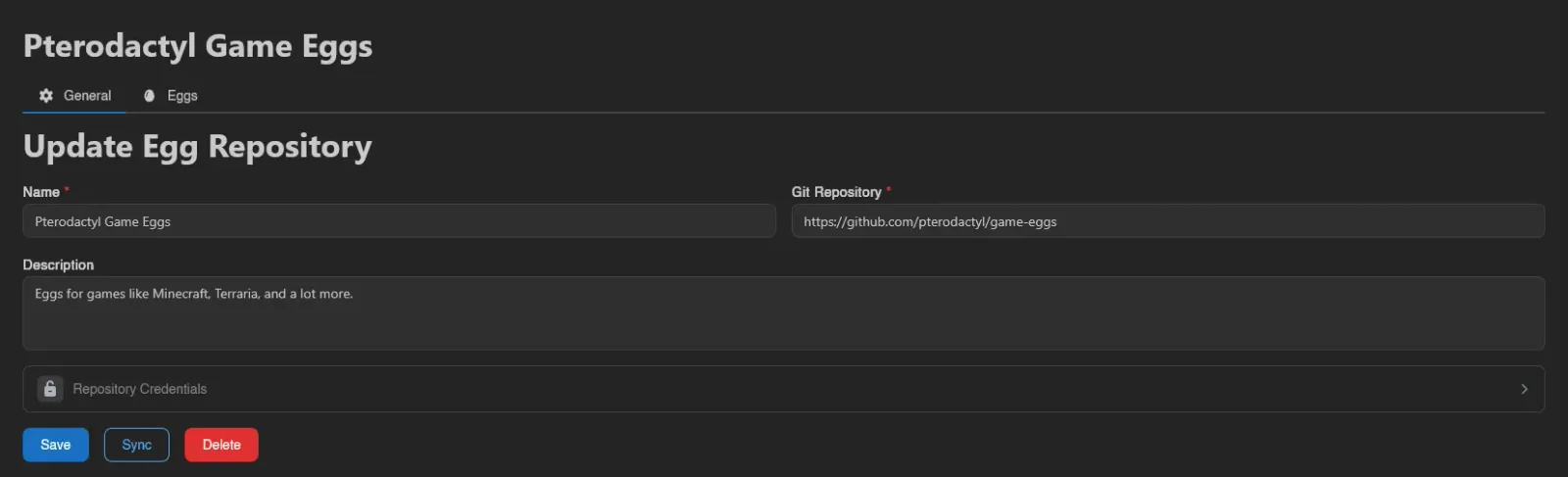Expand Repository Credentials with the chevron arrow

[1524, 389]
